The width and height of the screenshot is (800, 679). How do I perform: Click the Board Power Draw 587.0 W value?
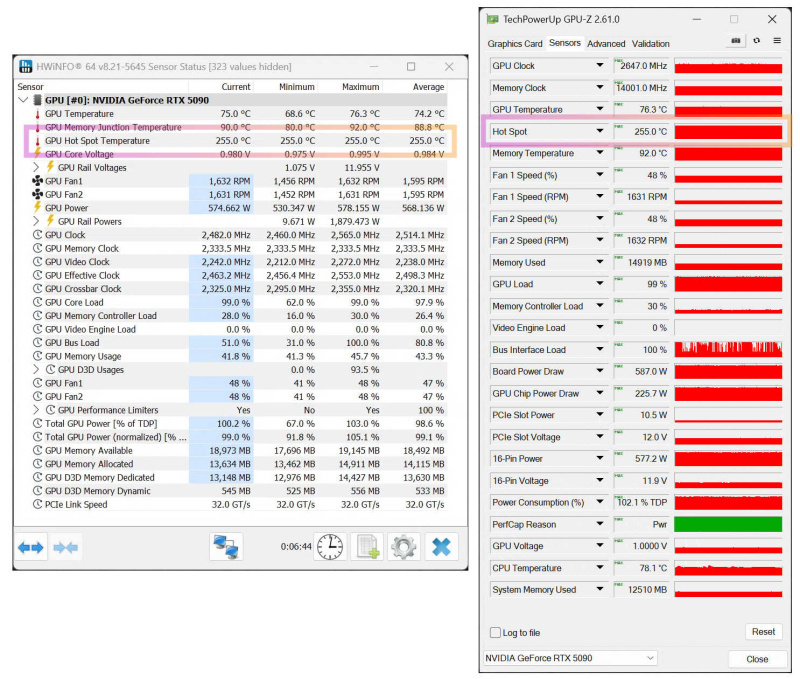[641, 371]
